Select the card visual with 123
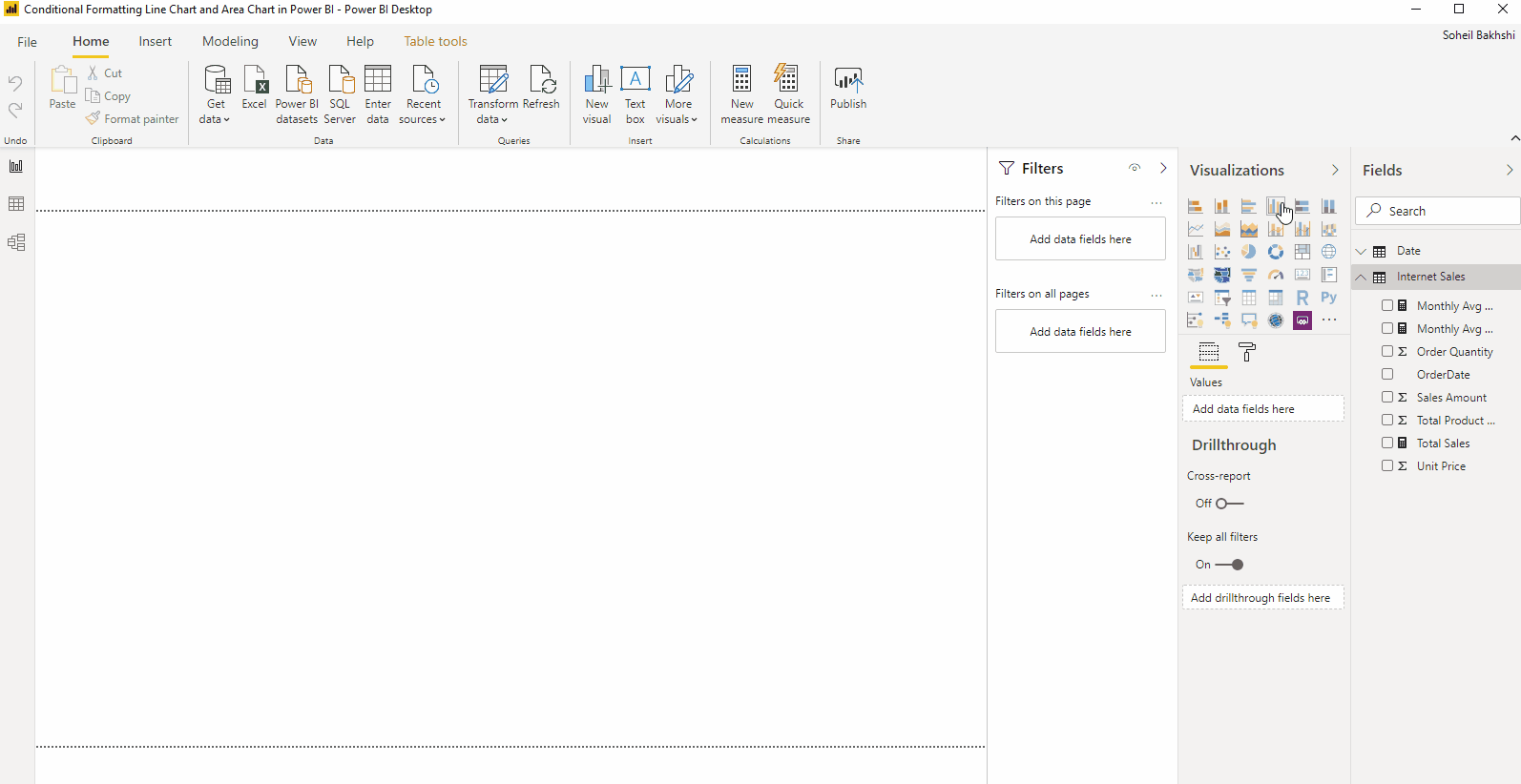This screenshot has width=1521, height=784. click(x=1302, y=275)
